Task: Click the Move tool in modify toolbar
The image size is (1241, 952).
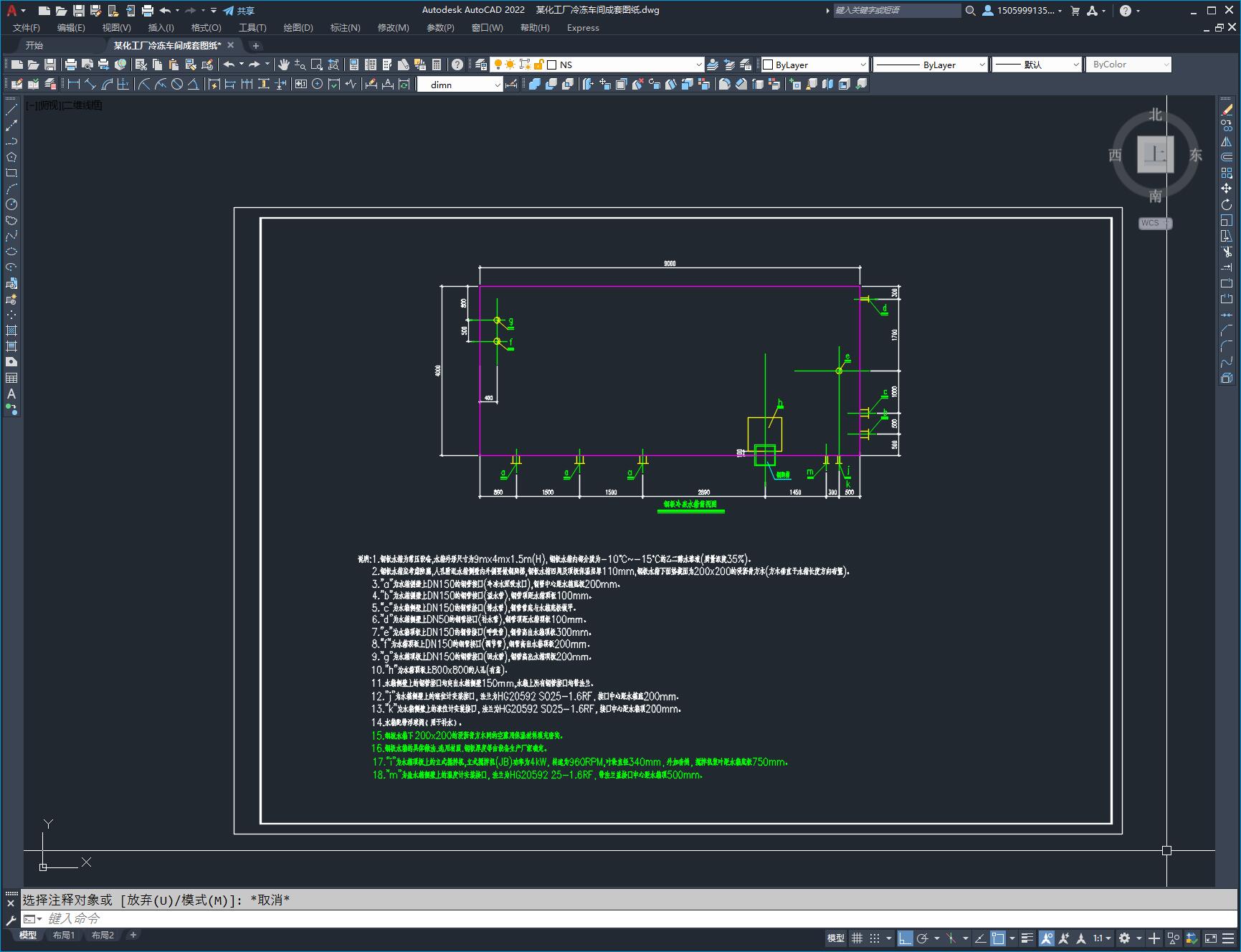Action: click(x=1227, y=189)
